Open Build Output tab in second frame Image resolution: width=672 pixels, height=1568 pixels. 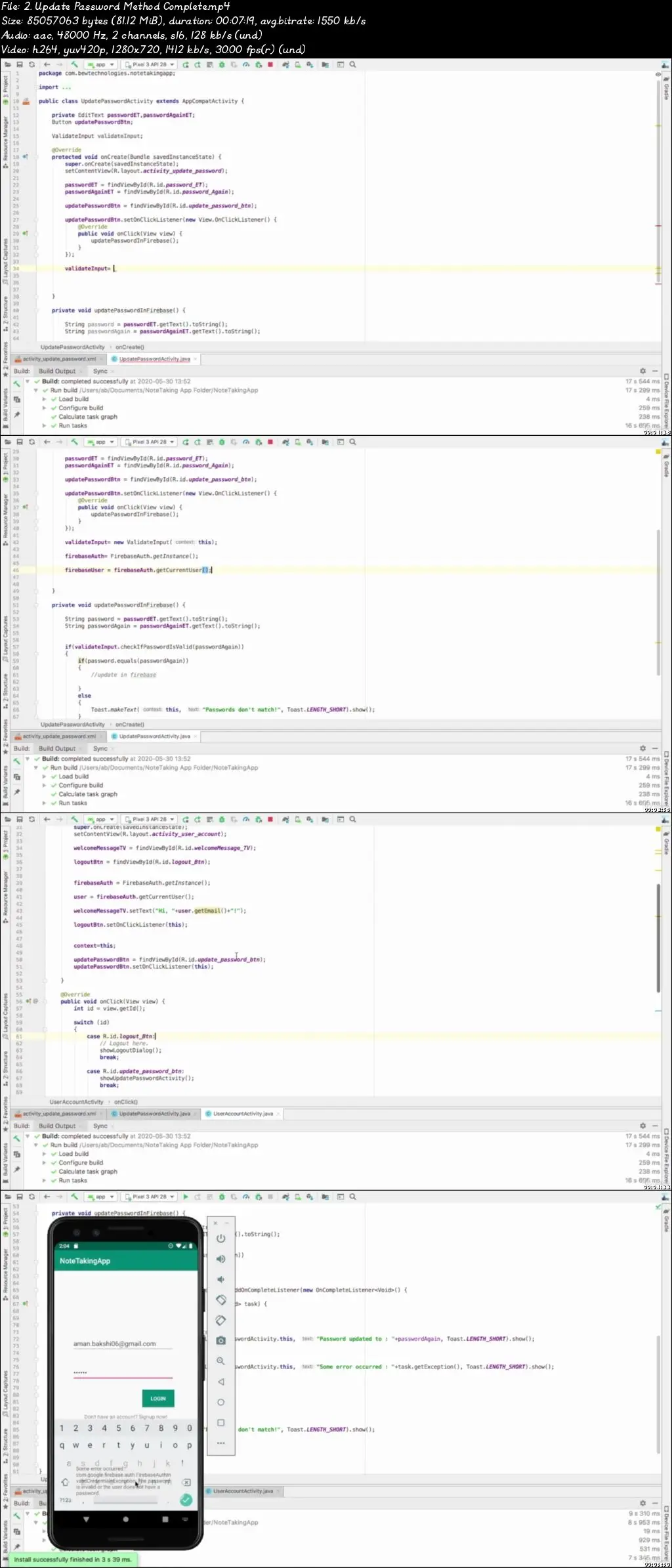58,748
